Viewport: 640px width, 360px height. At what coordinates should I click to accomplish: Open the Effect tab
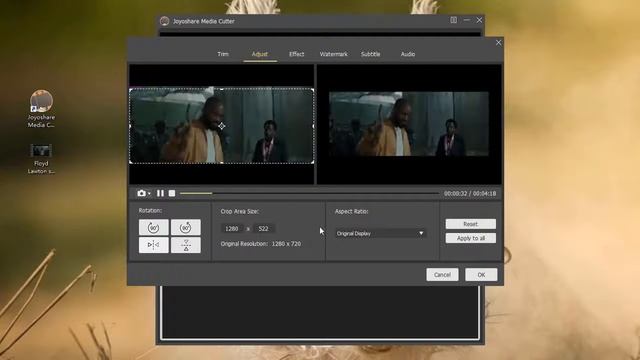tap(296, 54)
